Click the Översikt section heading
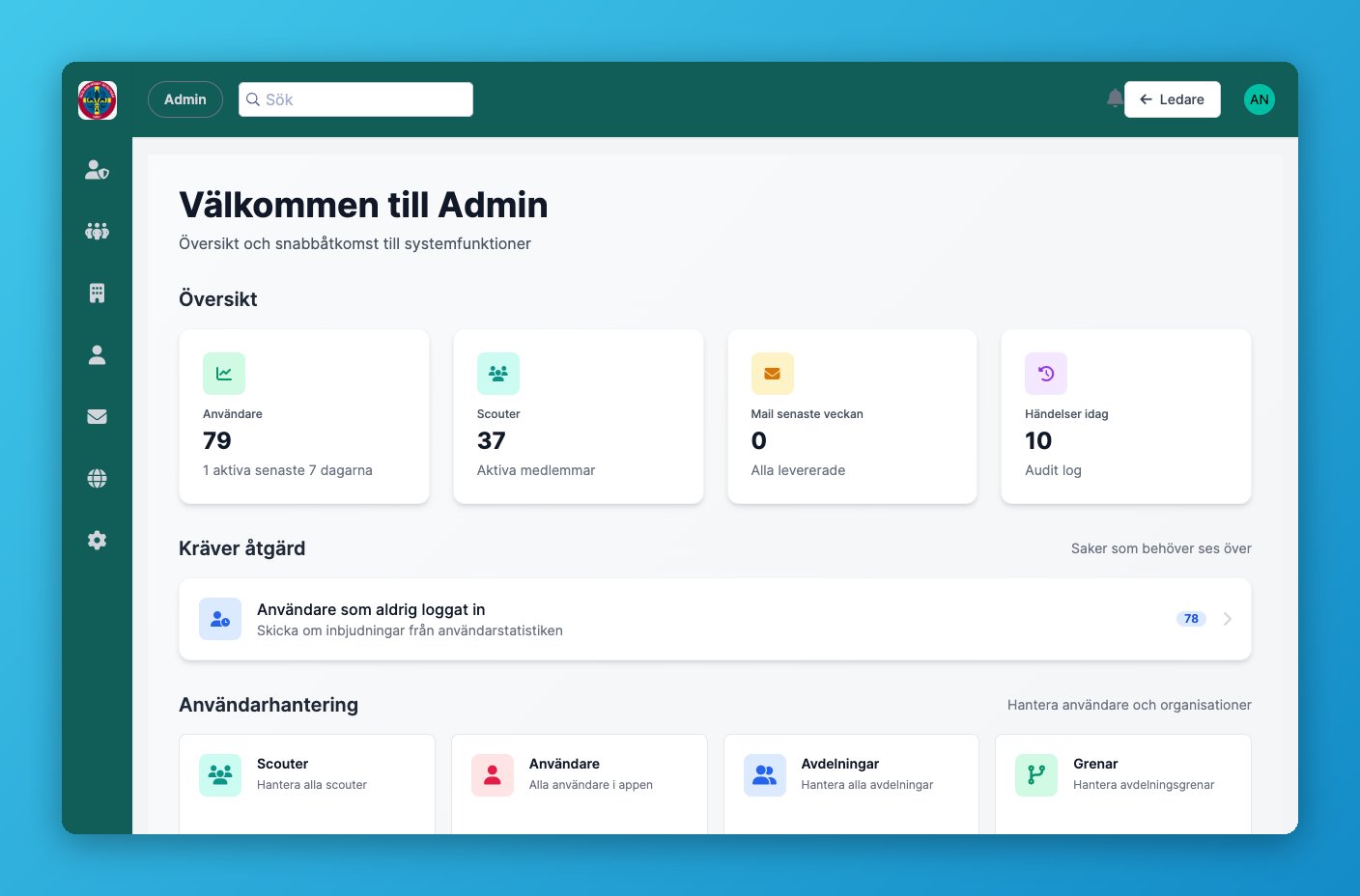This screenshot has height=896, width=1360. 218,299
